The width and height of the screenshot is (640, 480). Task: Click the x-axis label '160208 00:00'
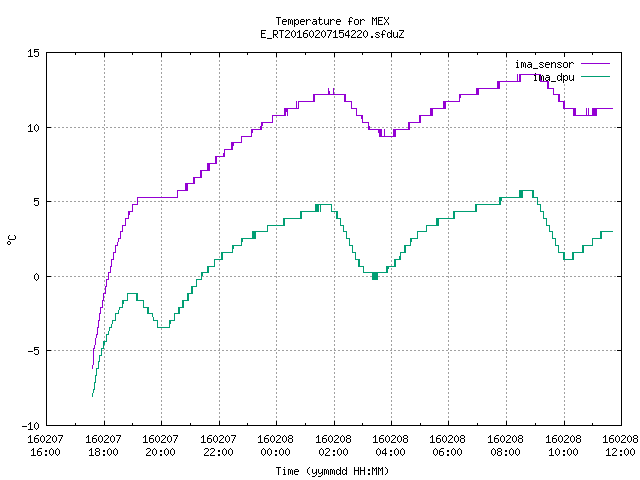(x=276, y=445)
